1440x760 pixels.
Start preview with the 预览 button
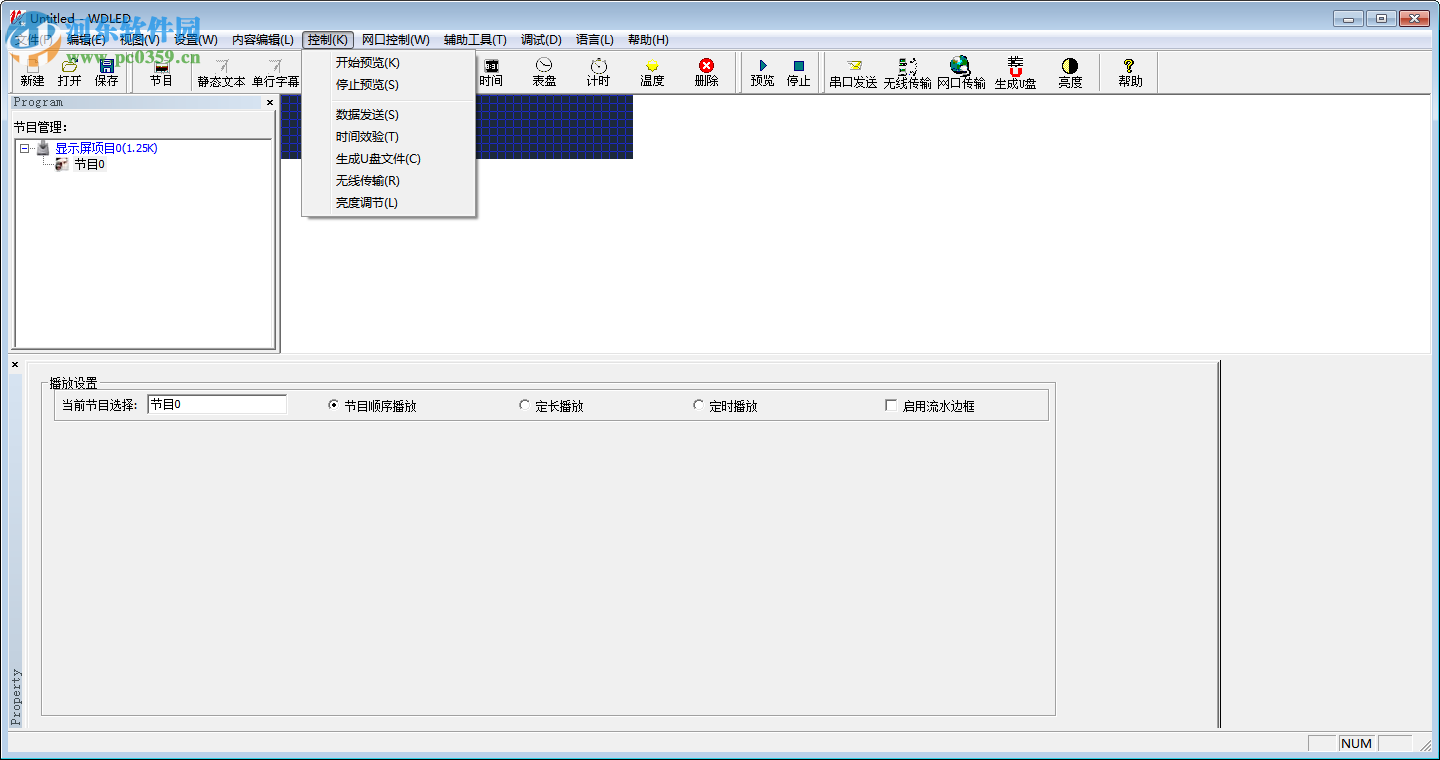coord(762,73)
